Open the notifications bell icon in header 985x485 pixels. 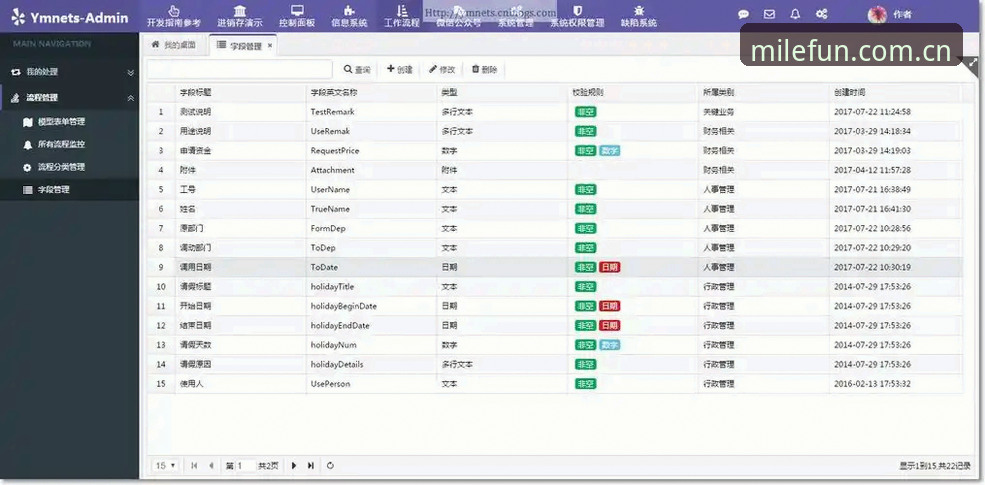(795, 14)
